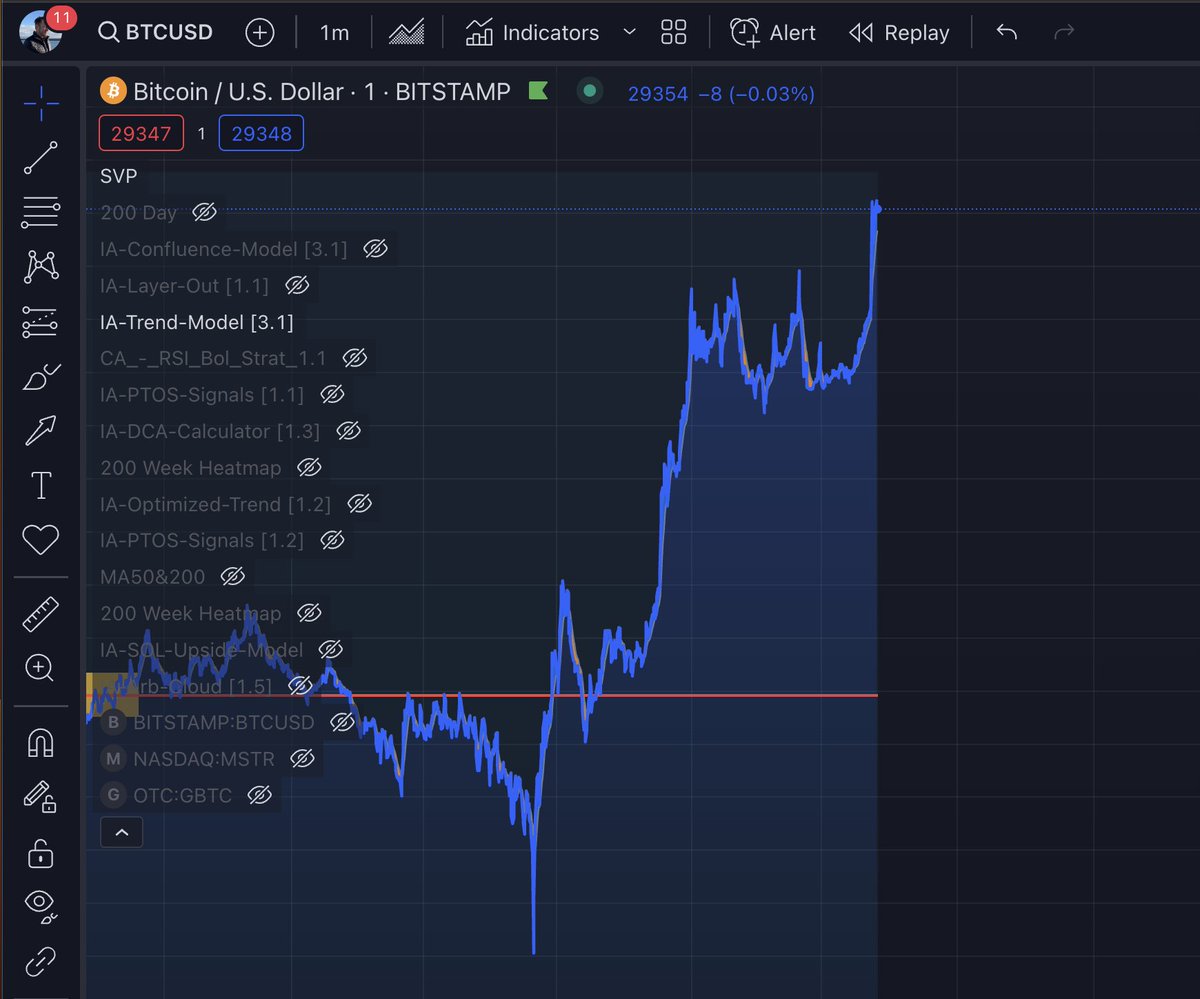Select the text annotation tool
The image size is (1200, 999).
click(x=40, y=486)
